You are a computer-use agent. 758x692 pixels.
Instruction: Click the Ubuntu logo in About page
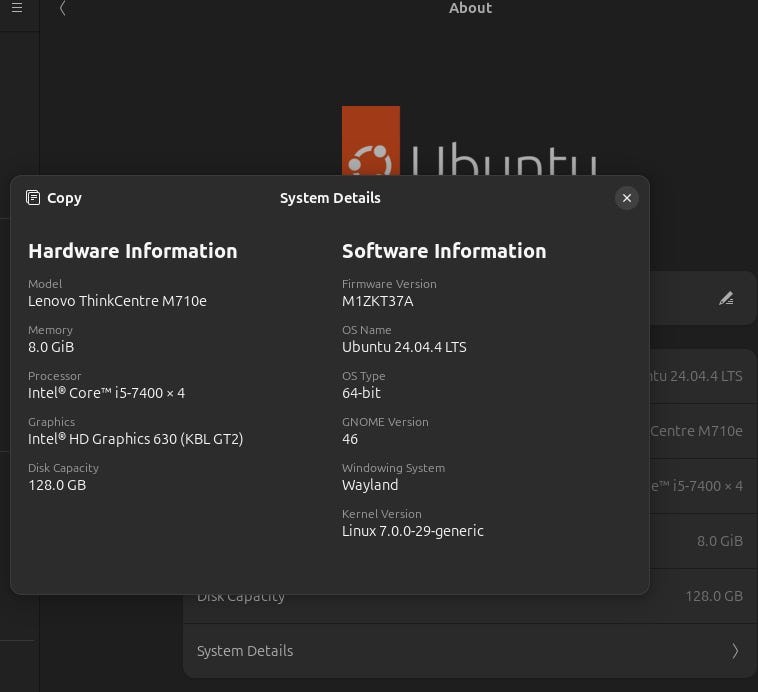click(x=469, y=141)
